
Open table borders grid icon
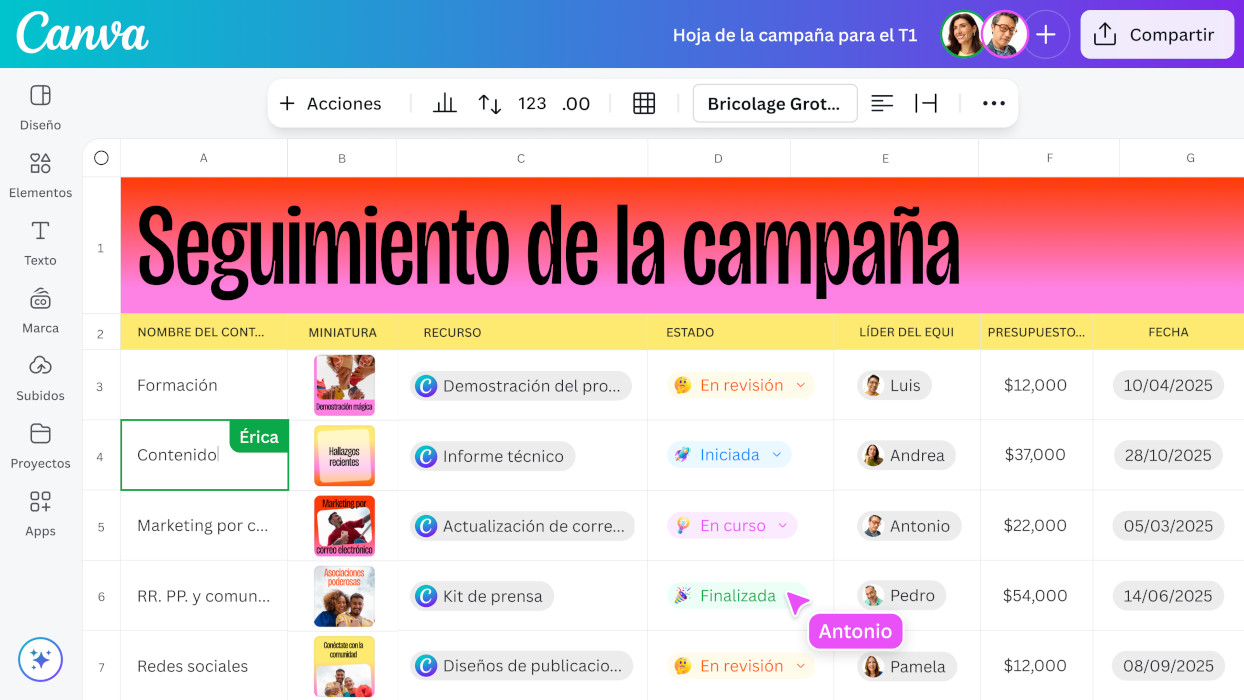tap(644, 103)
